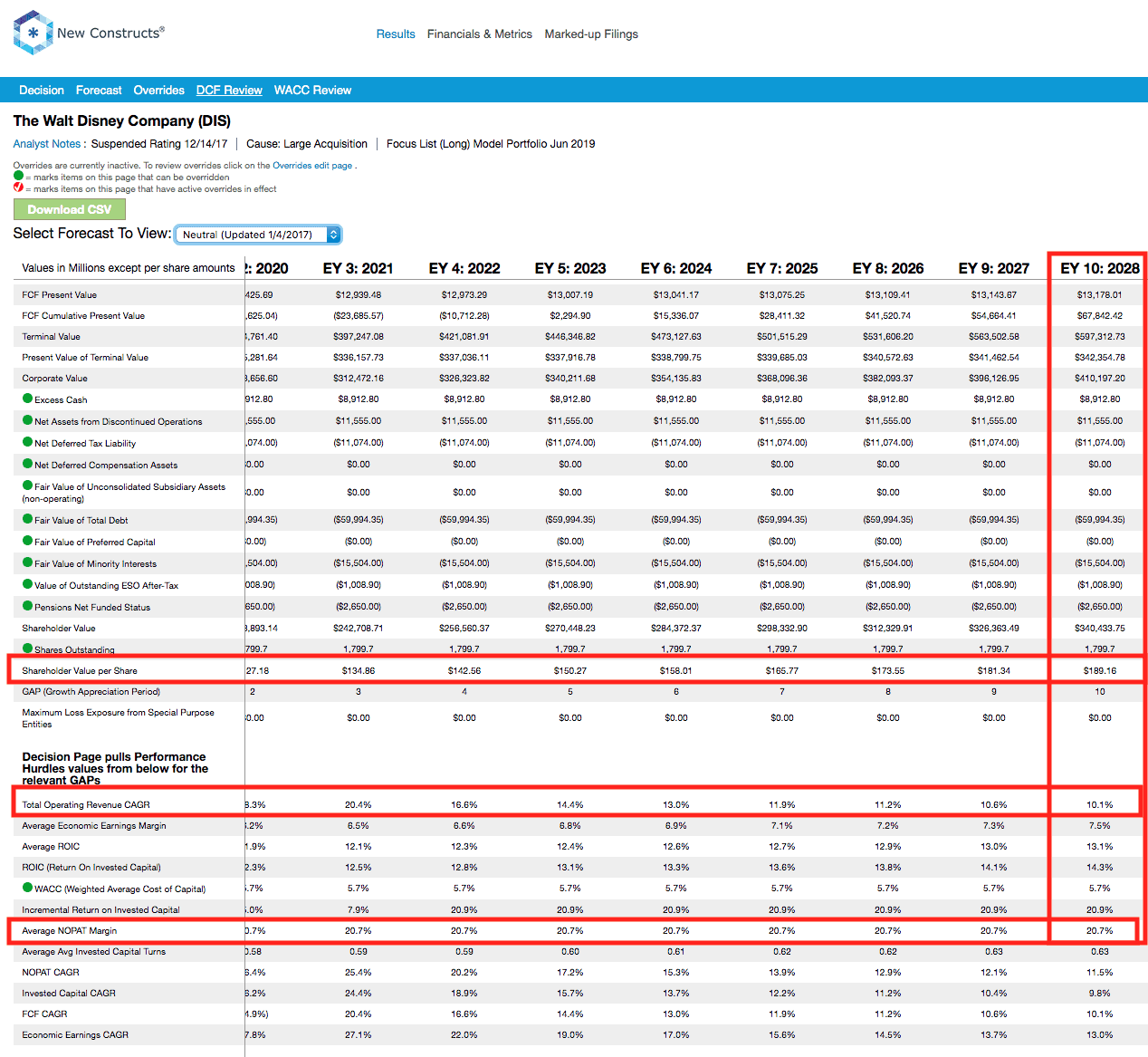Click the $189.16 shareholder value per share cell
This screenshot has width=1148, height=1057.
(1100, 671)
